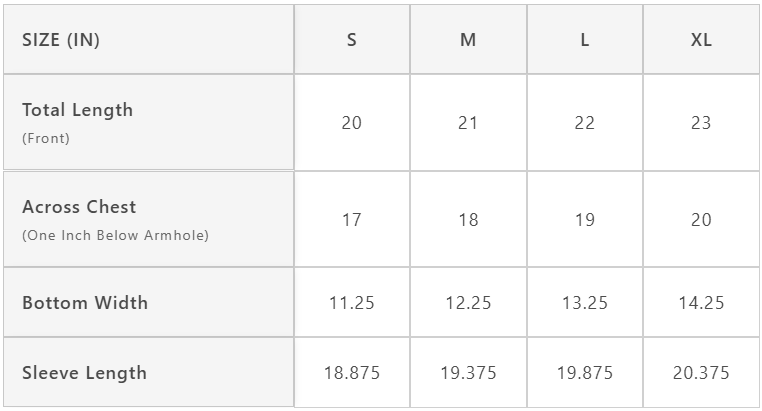The image size is (762, 411).
Task: Click the SIZE (IN) header cell
Action: (61, 40)
